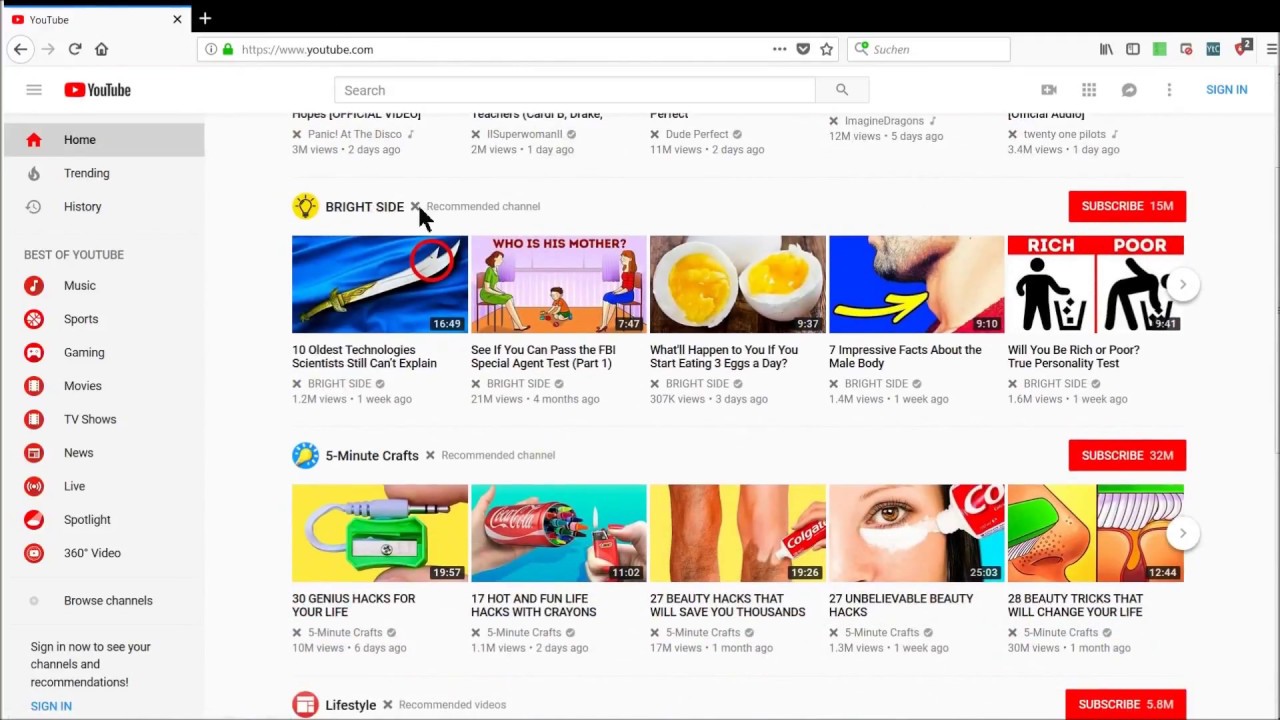
Task: Open the Rich or Poor personality test thumbnail
Action: pos(1096,284)
